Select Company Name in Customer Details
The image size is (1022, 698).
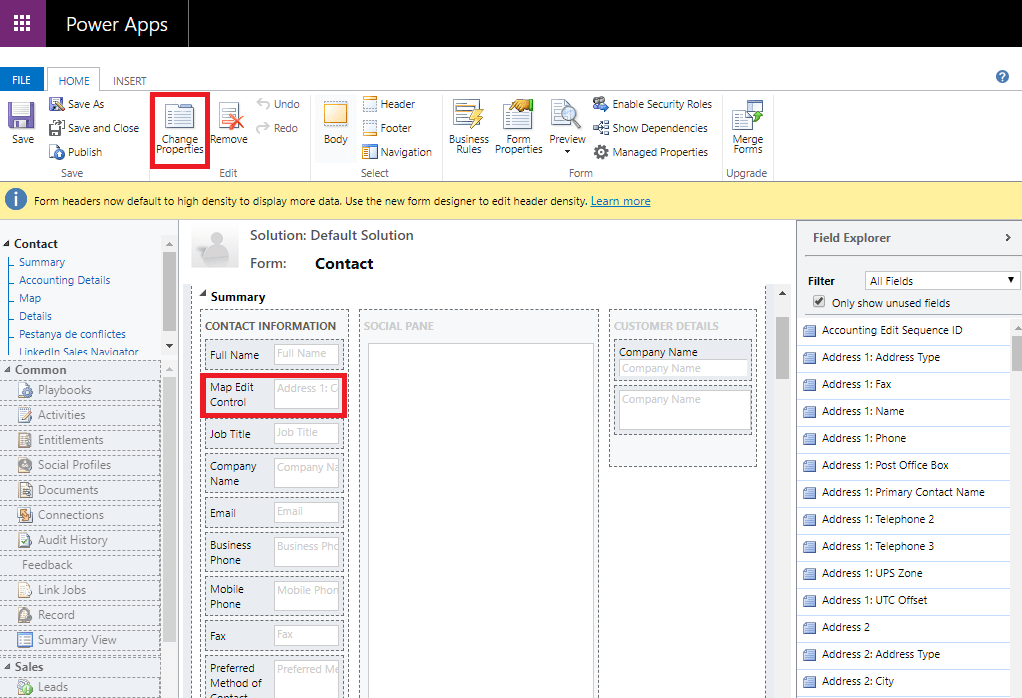(682, 360)
